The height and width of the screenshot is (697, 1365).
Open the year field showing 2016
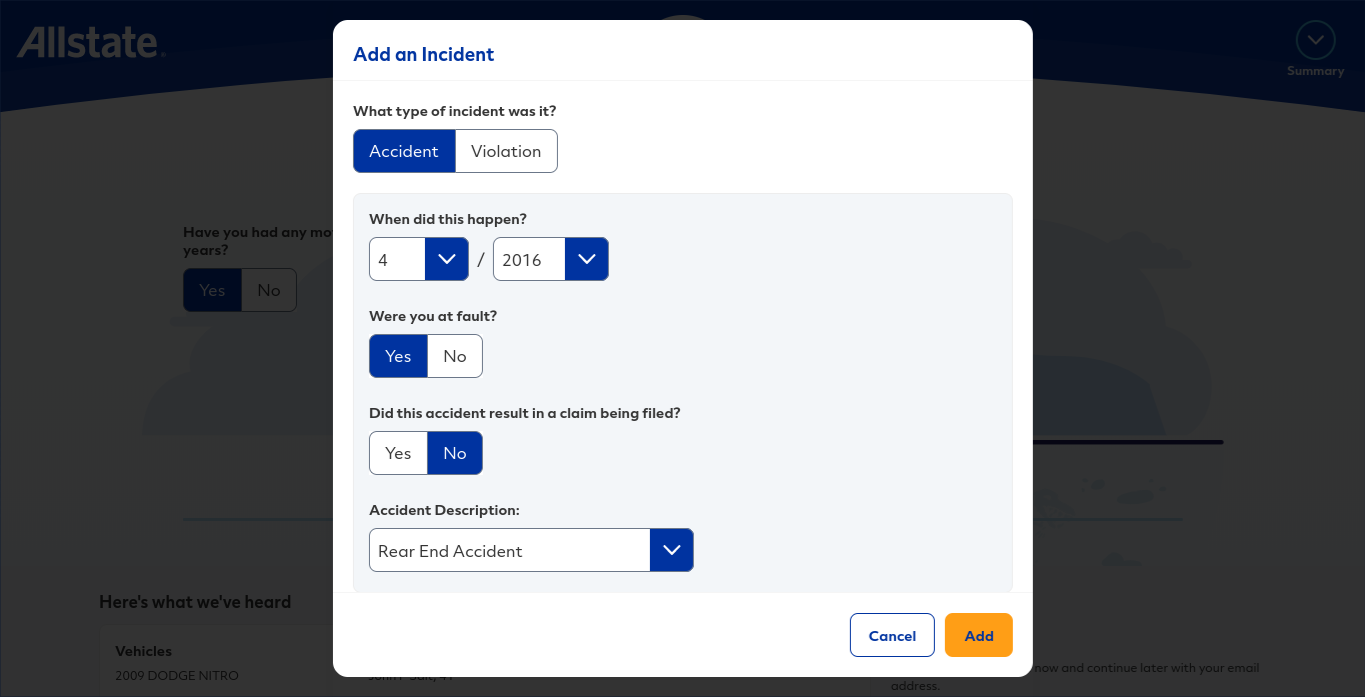coord(529,259)
